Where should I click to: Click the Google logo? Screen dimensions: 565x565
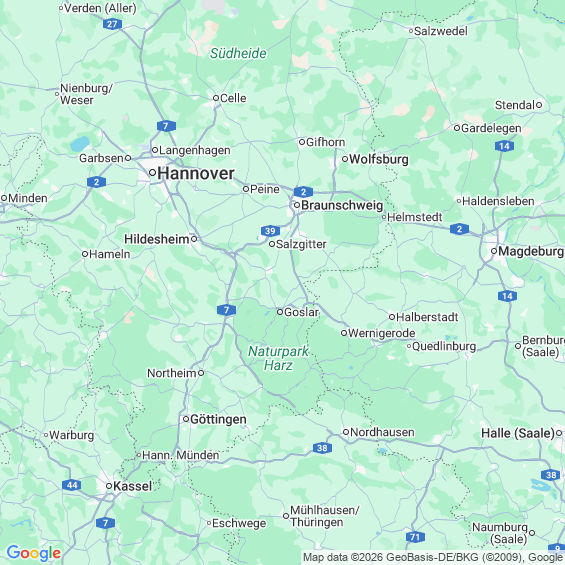coord(34,553)
